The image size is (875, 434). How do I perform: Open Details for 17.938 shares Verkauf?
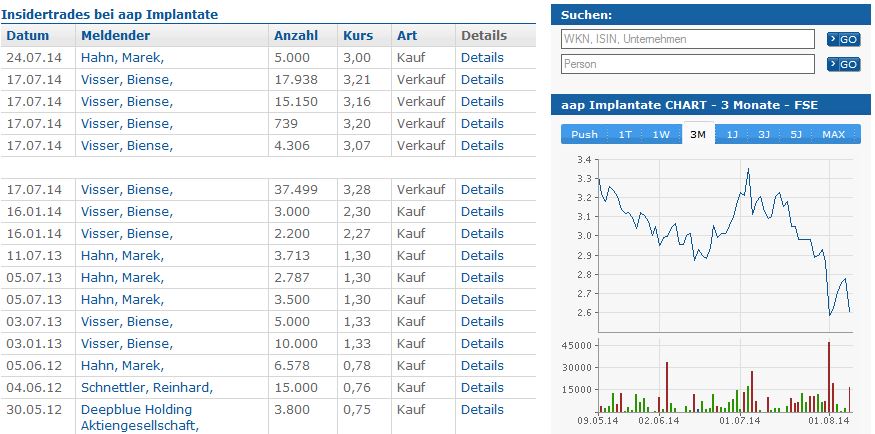(482, 80)
